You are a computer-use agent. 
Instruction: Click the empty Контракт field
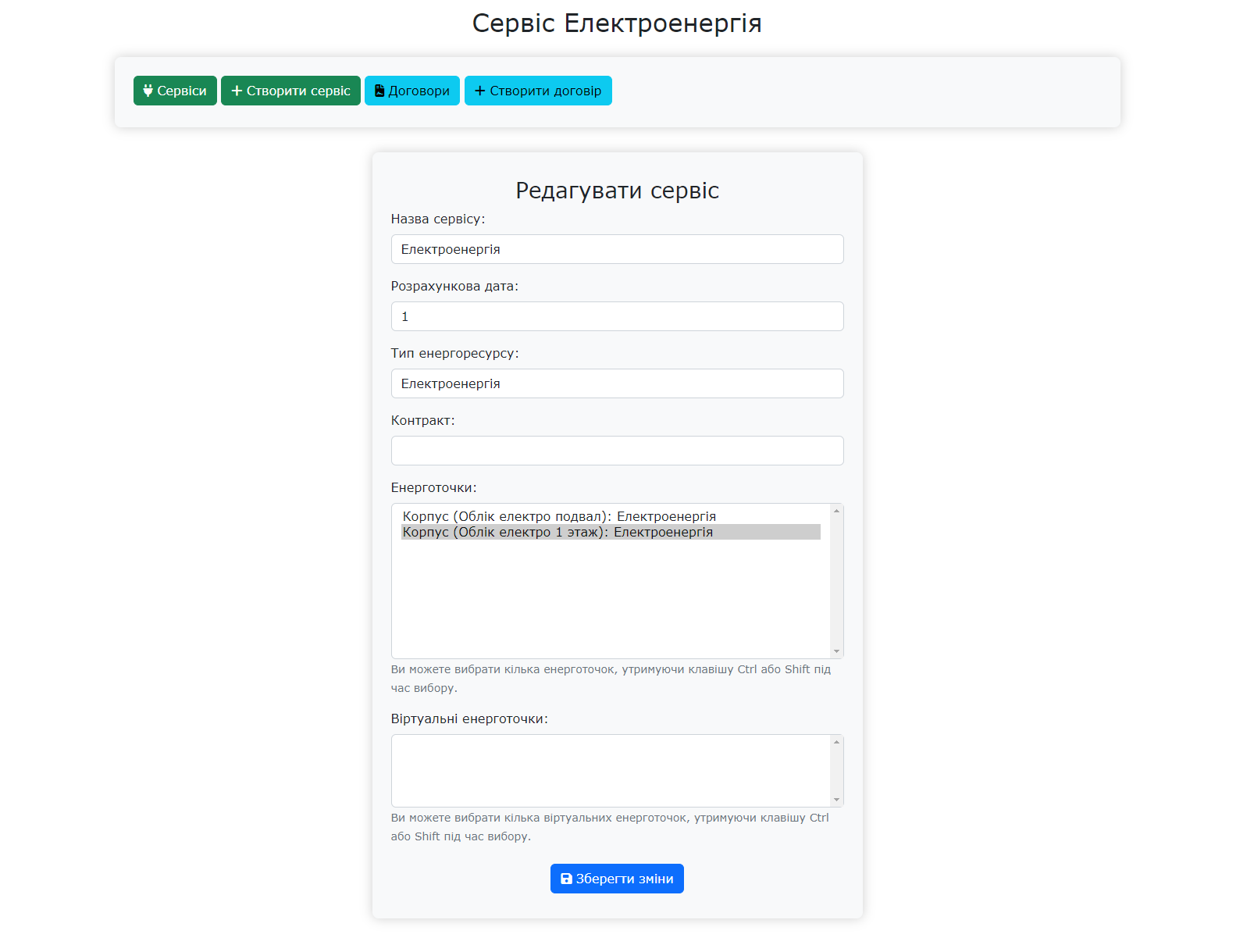click(617, 451)
